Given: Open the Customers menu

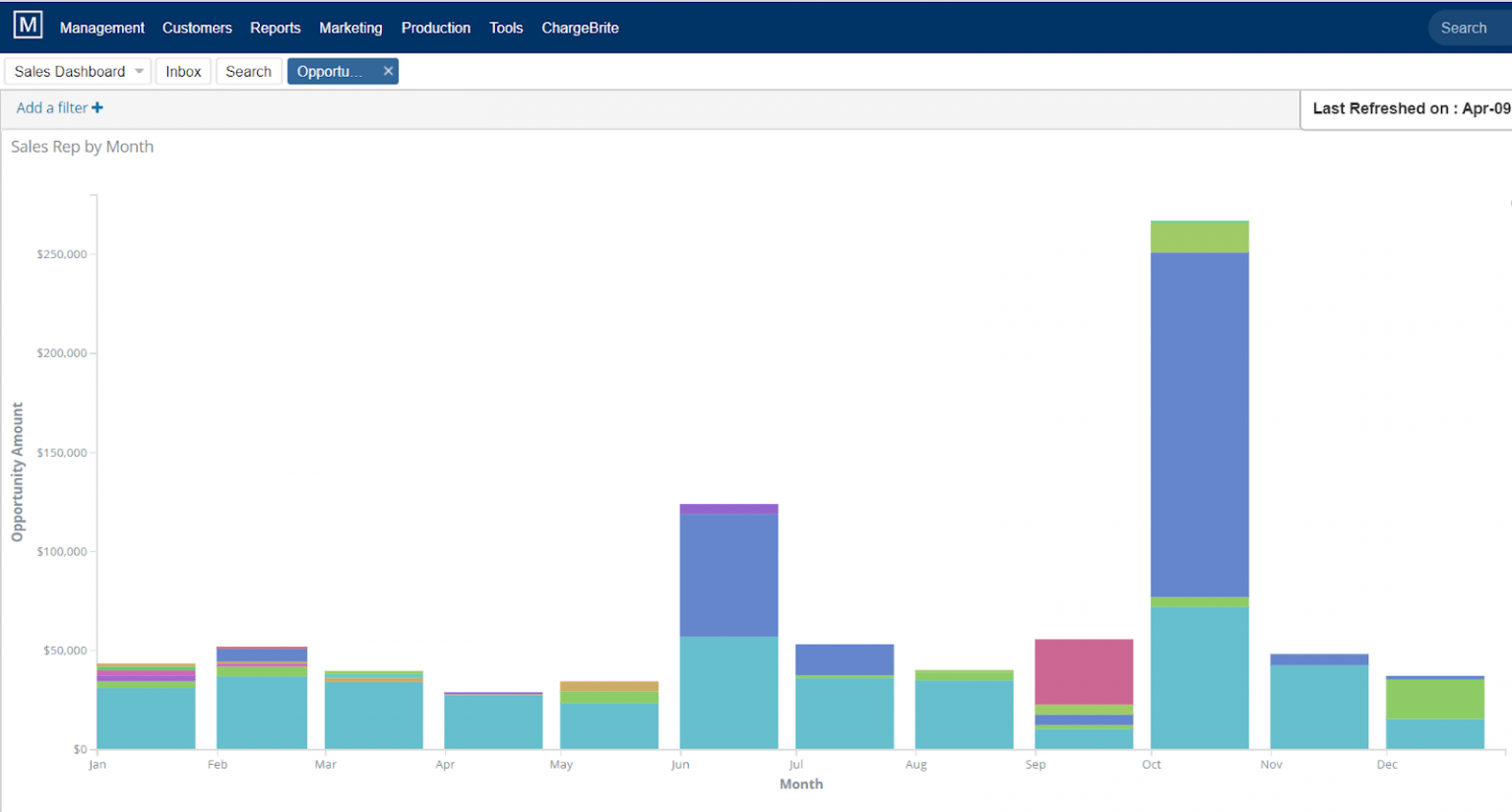Looking at the screenshot, I should click(x=197, y=28).
